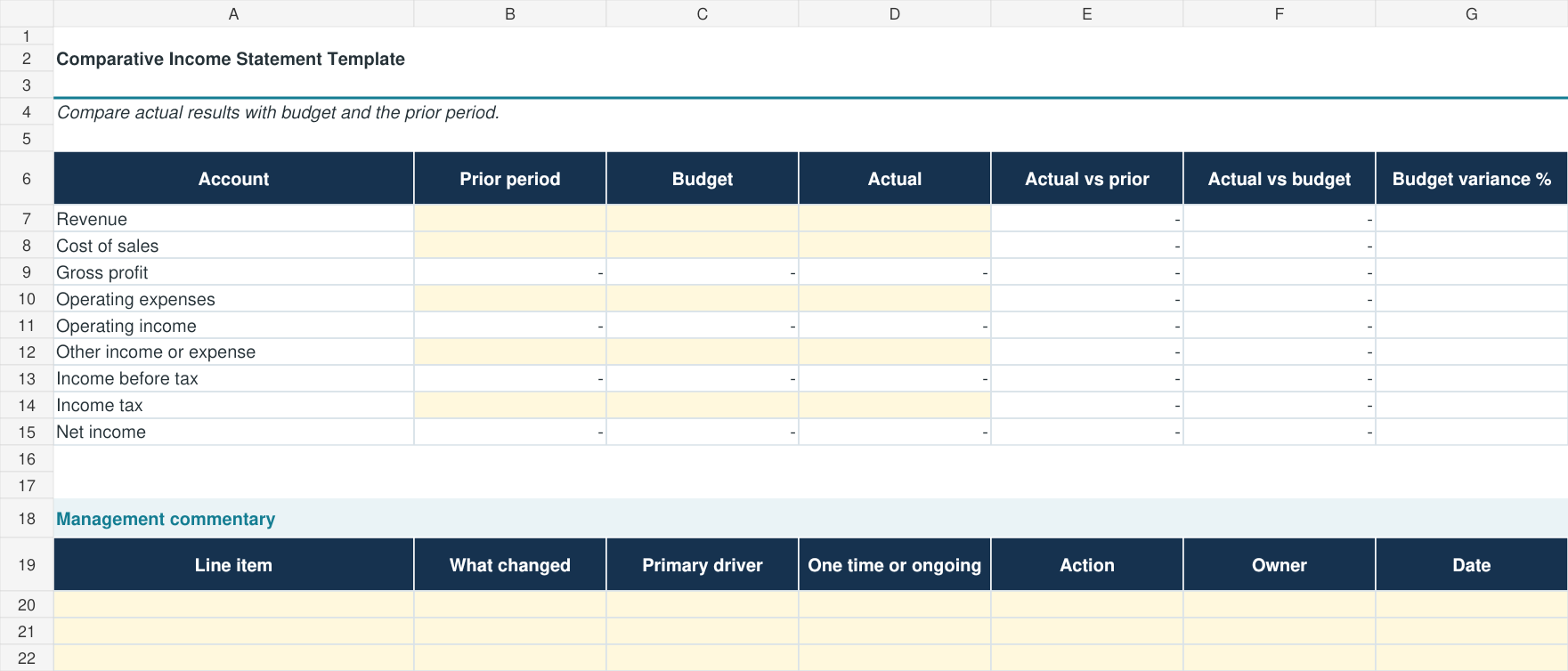Click the Date header cell
This screenshot has height=671, width=1568.
click(1472, 565)
